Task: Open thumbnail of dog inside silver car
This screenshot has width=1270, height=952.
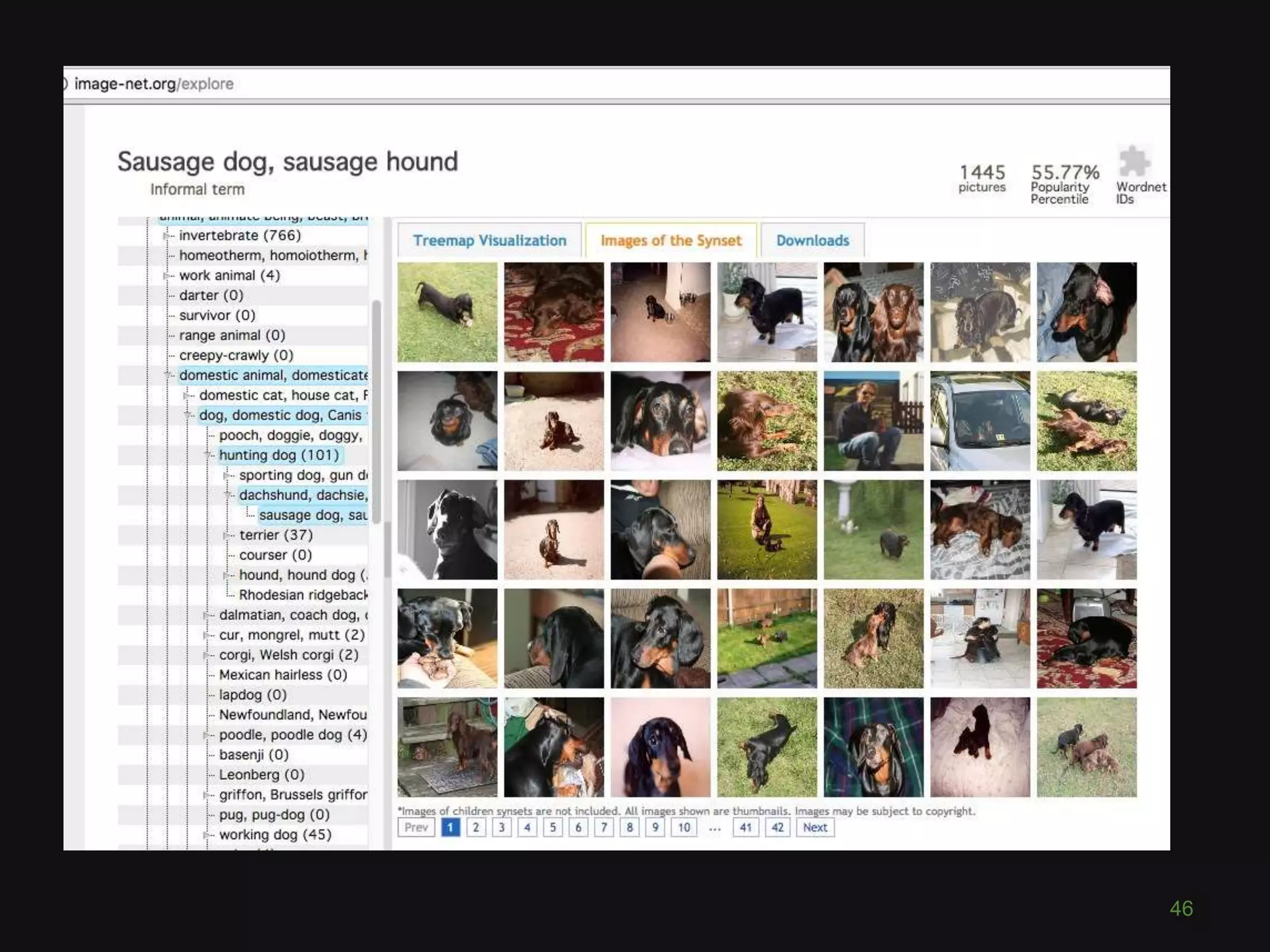Action: pyautogui.click(x=980, y=421)
